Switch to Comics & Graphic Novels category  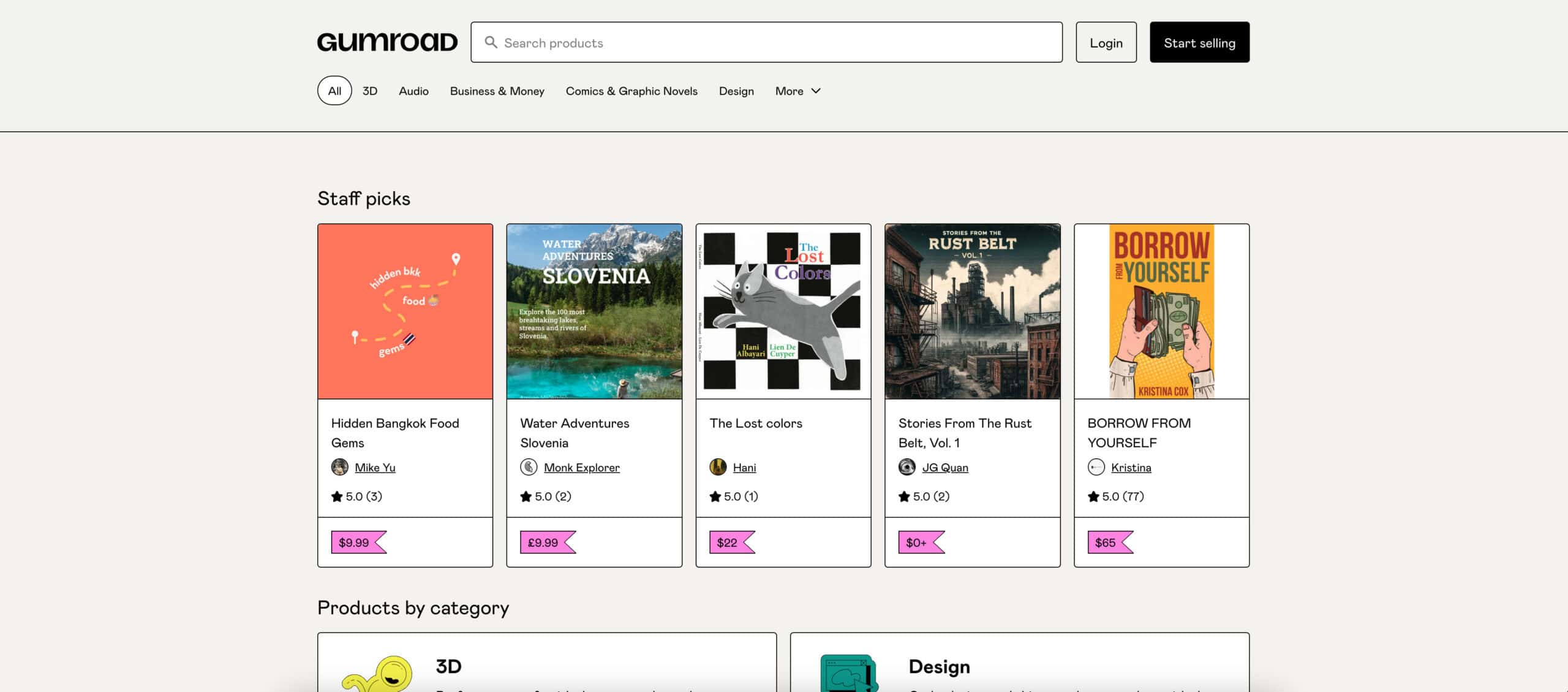pos(631,91)
